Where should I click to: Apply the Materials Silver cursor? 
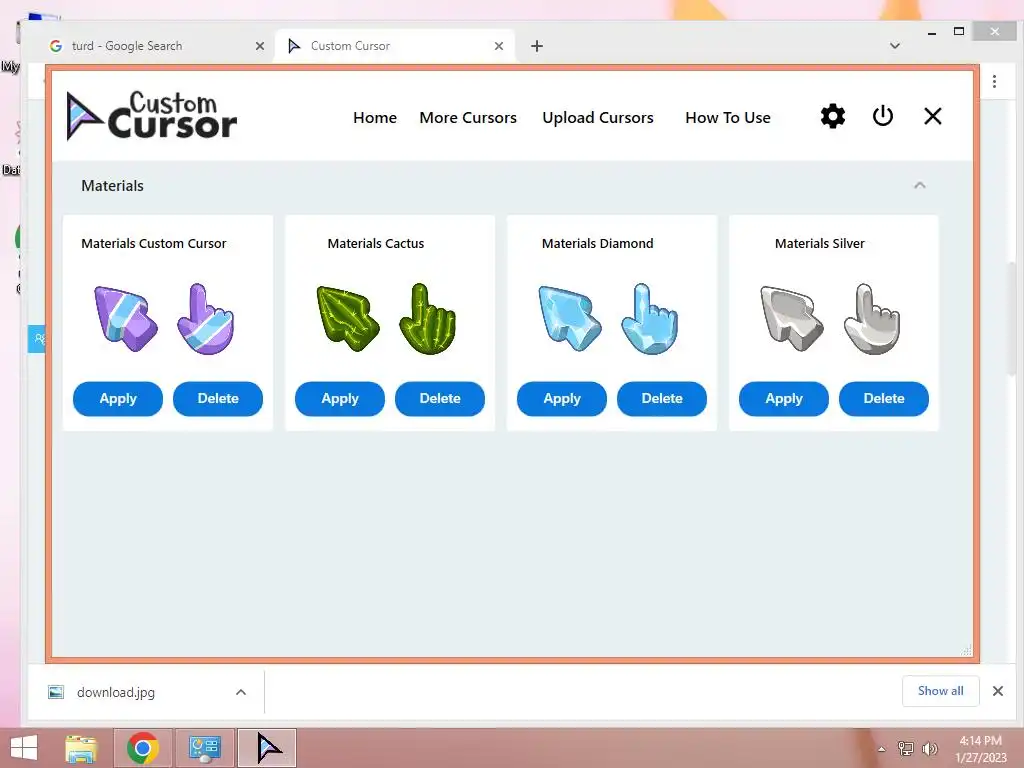784,398
